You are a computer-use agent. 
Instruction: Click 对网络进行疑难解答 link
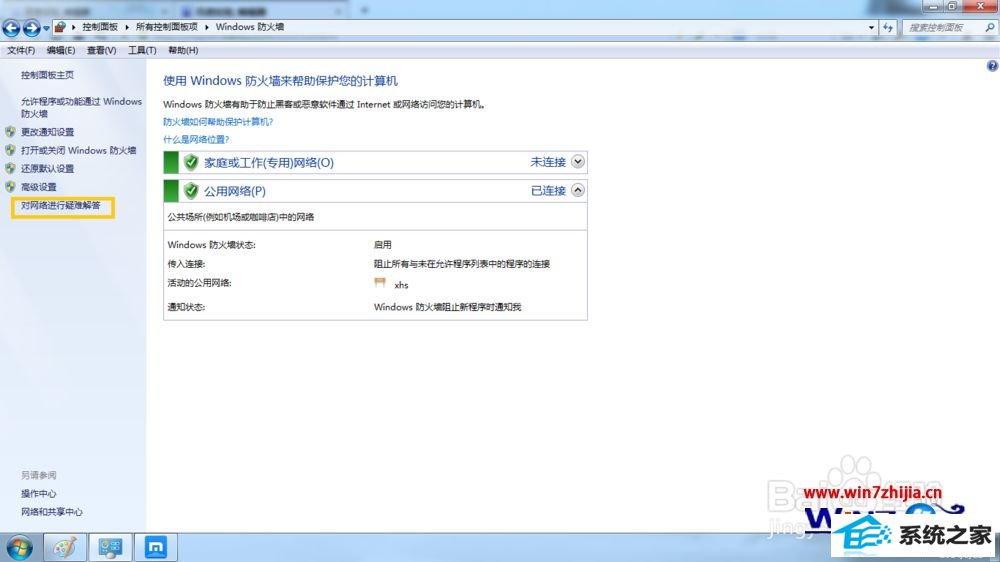tap(61, 205)
